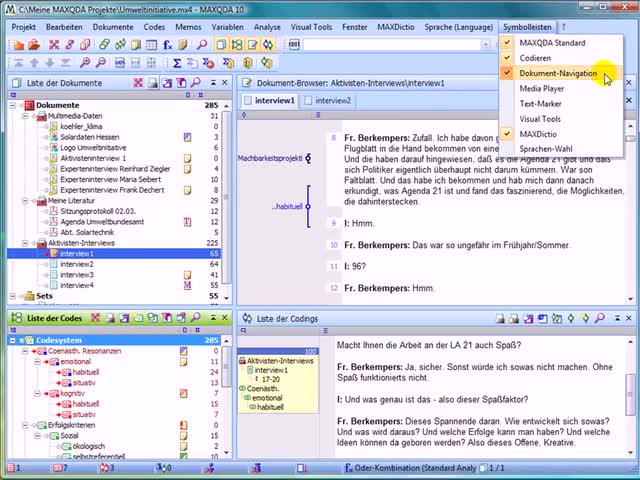640x480 pixels.
Task: Collapse the kognitiv code node
Action: [37, 393]
